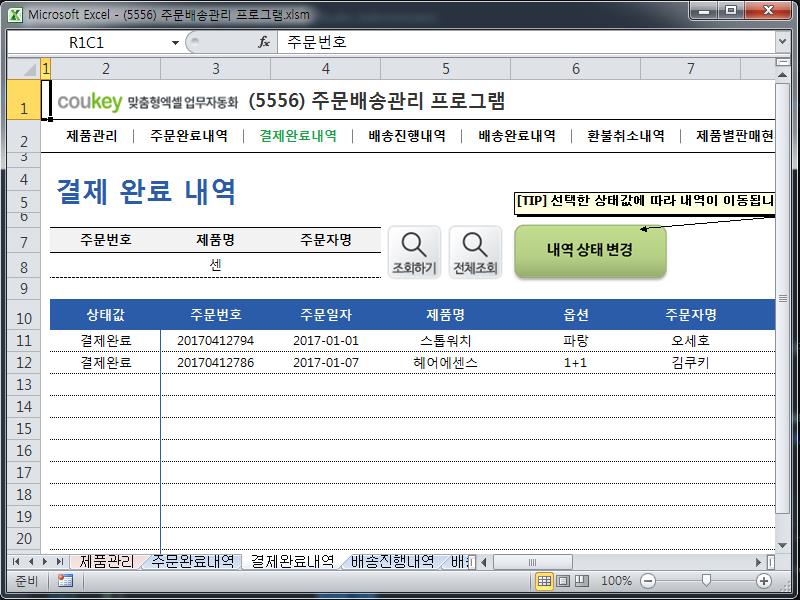Click the zoom slider handle
The height and width of the screenshot is (600, 800).
[x=706, y=580]
